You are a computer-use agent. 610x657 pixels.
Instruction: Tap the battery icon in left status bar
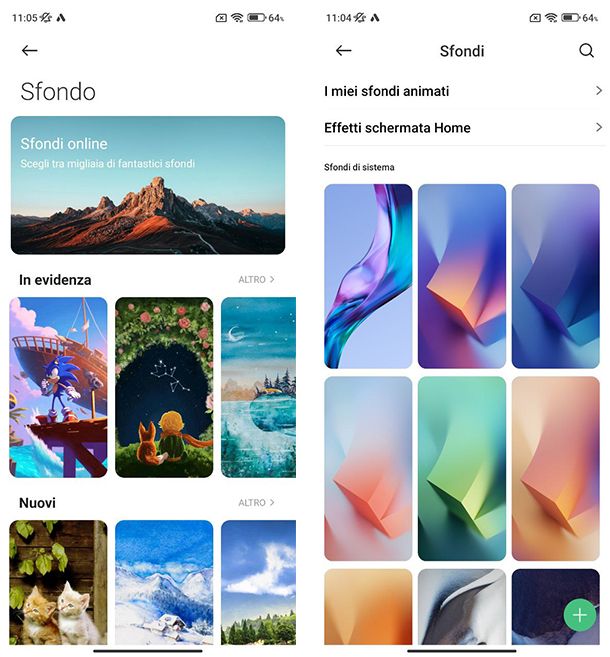pyautogui.click(x=256, y=18)
